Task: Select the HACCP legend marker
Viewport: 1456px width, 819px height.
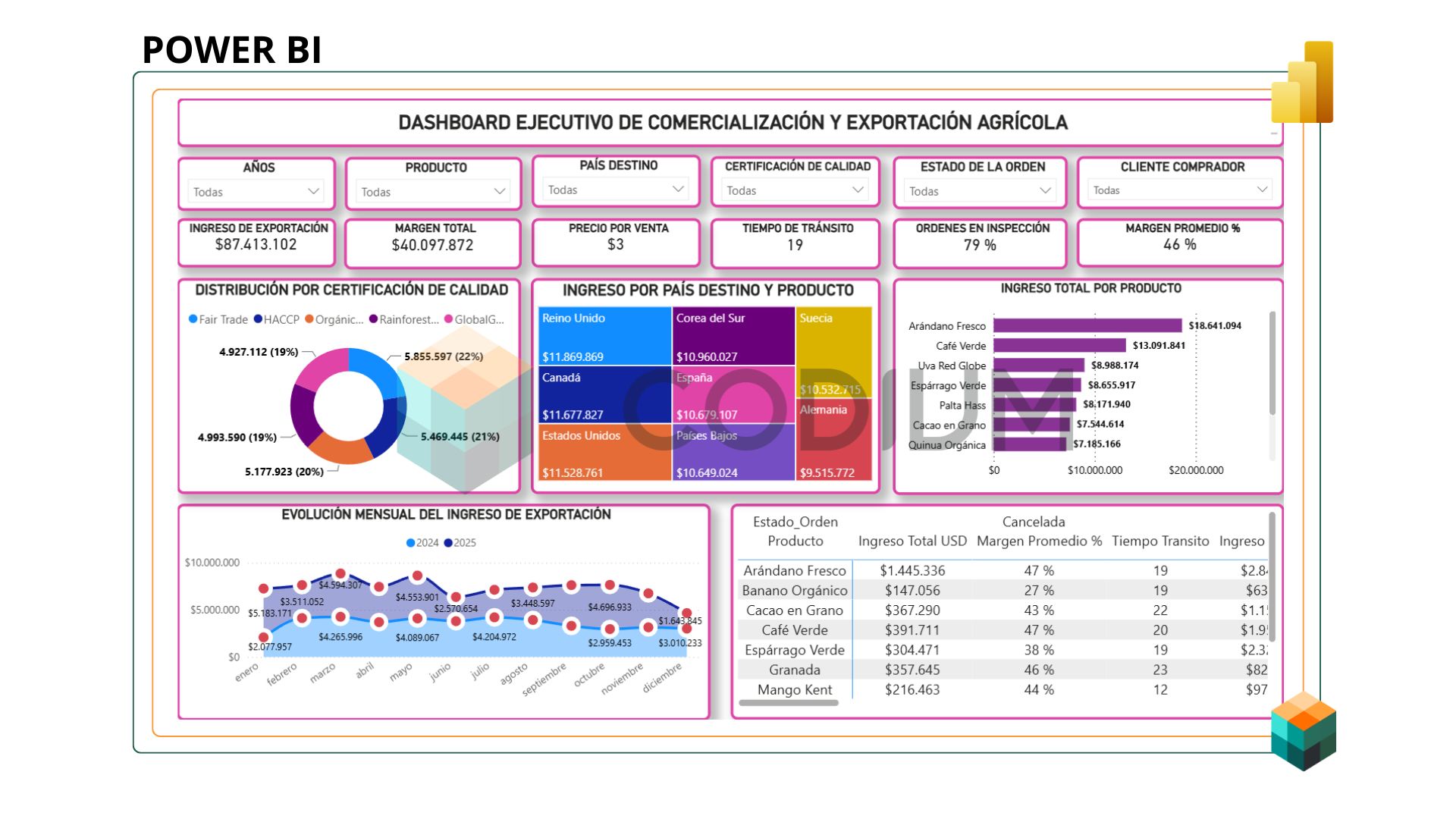Action: tap(258, 319)
